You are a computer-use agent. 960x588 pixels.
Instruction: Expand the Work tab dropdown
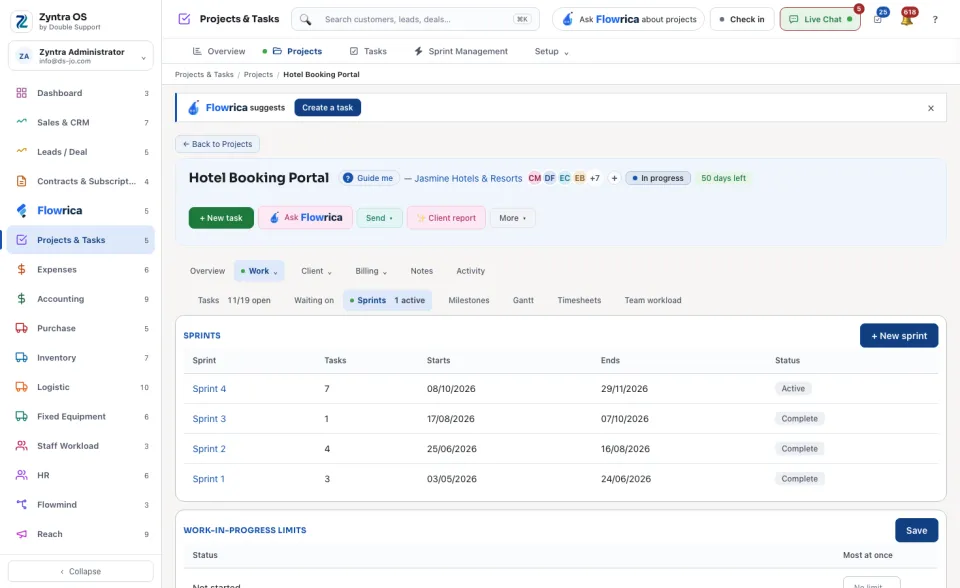pos(259,271)
